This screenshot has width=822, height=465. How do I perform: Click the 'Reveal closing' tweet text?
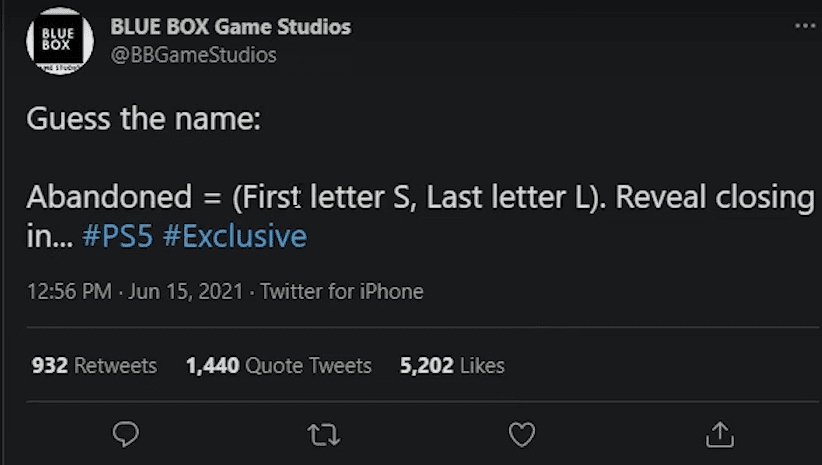point(715,198)
